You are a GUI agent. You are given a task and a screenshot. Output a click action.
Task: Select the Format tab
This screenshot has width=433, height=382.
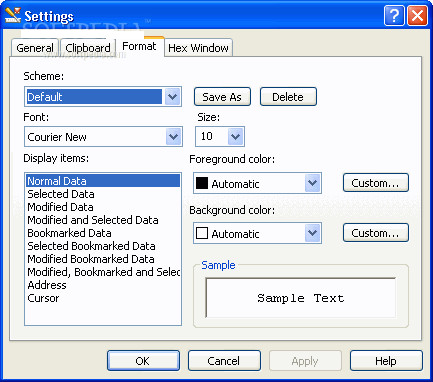[139, 46]
